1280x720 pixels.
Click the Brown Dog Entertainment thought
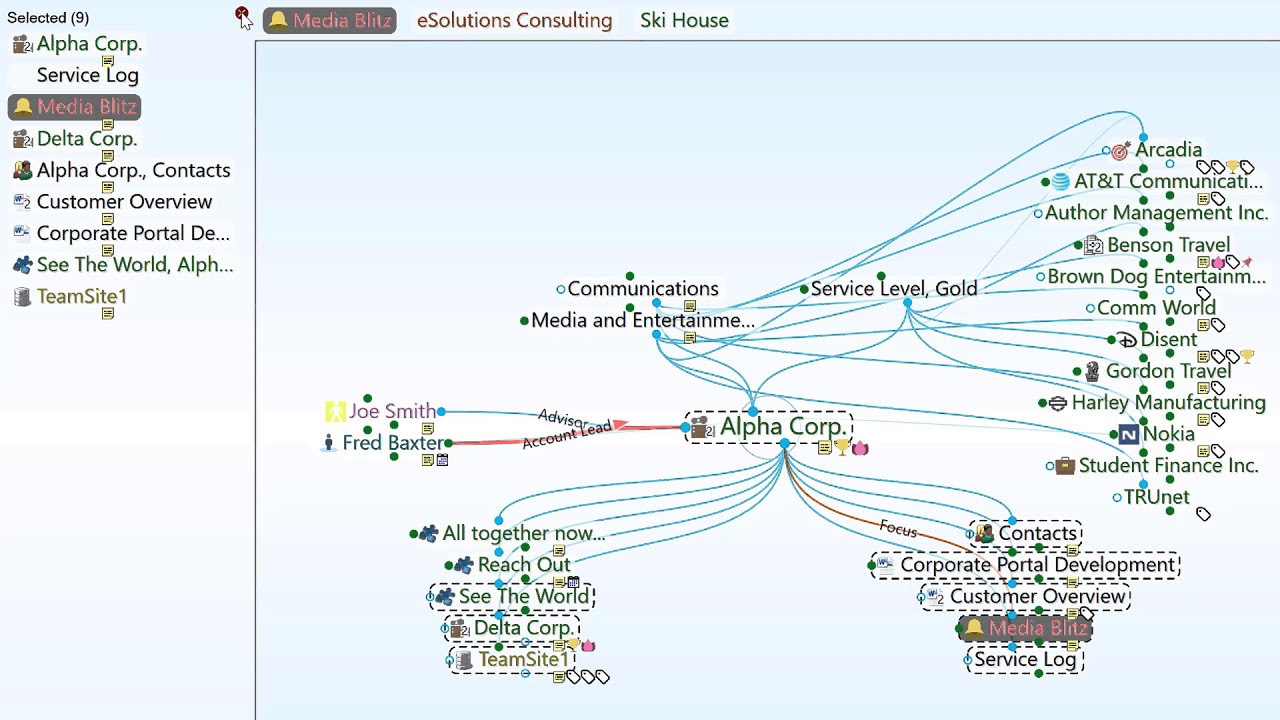click(1157, 277)
